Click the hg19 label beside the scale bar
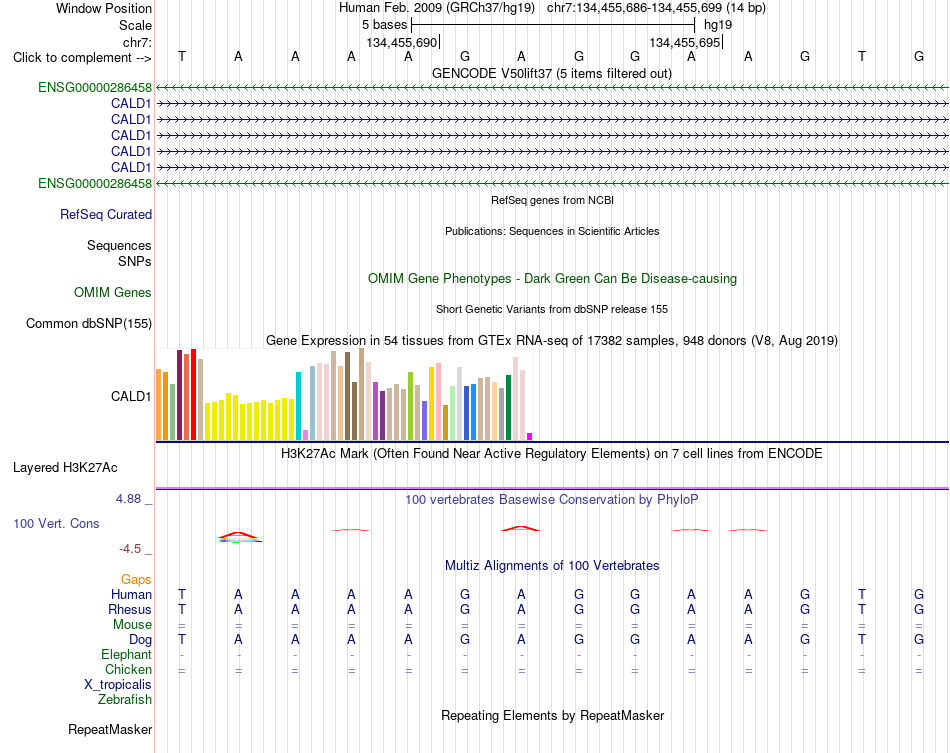This screenshot has width=950, height=753. pyautogui.click(x=718, y=25)
